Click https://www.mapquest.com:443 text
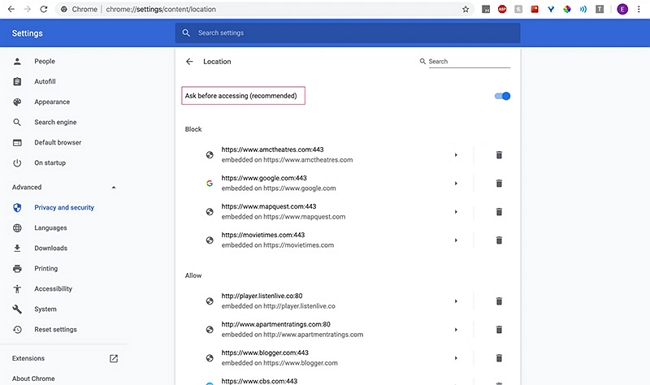 point(269,206)
